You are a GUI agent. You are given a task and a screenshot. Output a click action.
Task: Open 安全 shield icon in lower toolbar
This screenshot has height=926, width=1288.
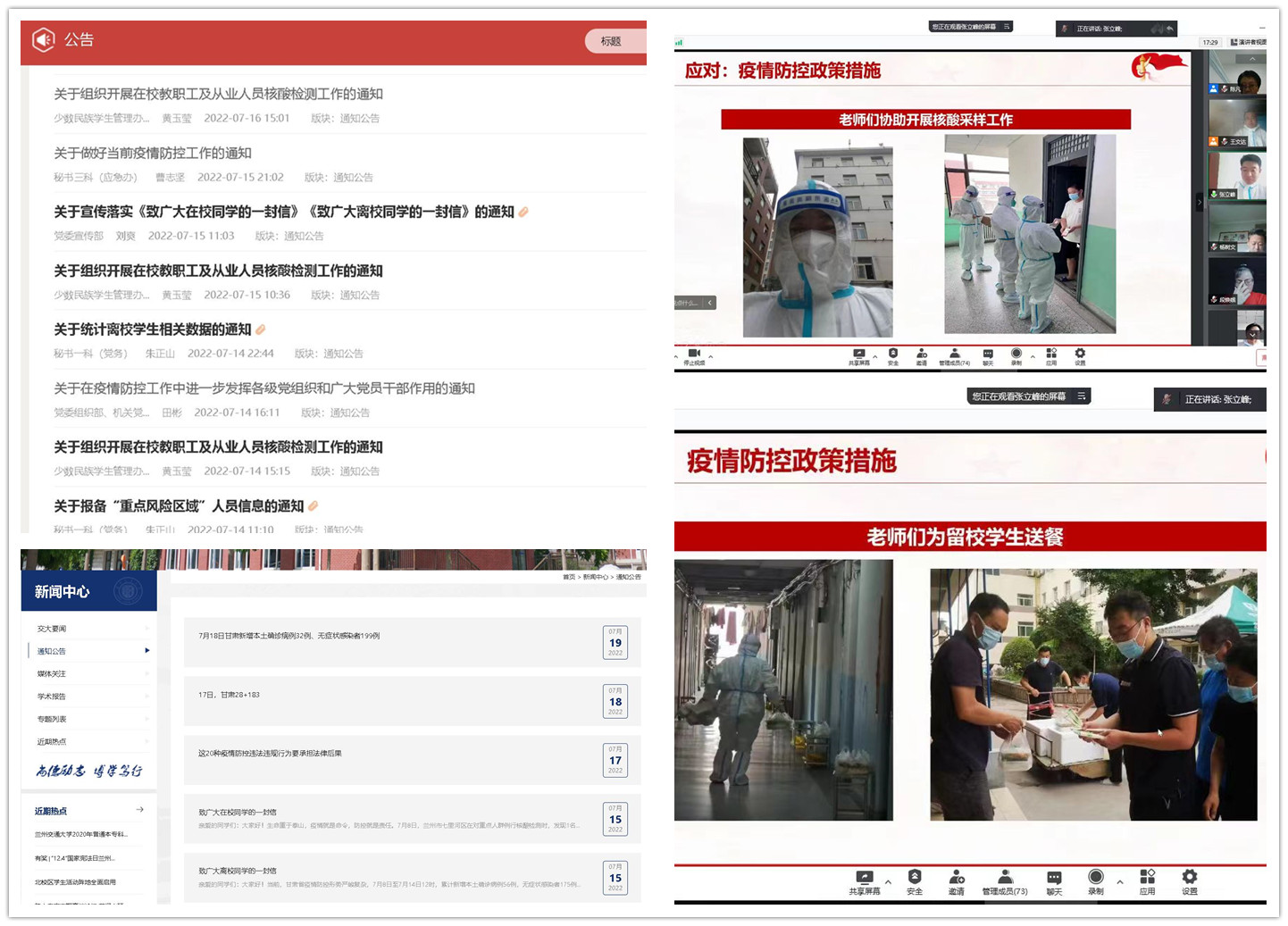(x=915, y=877)
